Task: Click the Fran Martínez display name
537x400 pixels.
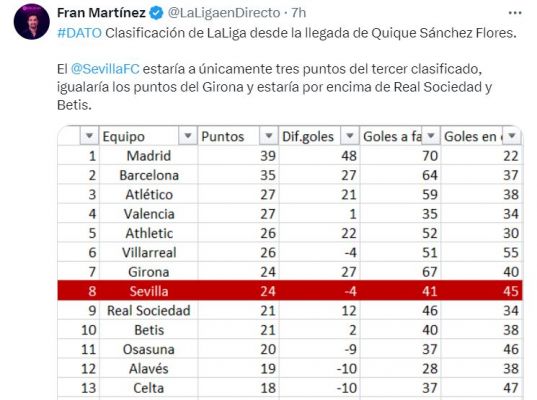Action: pyautogui.click(x=101, y=13)
